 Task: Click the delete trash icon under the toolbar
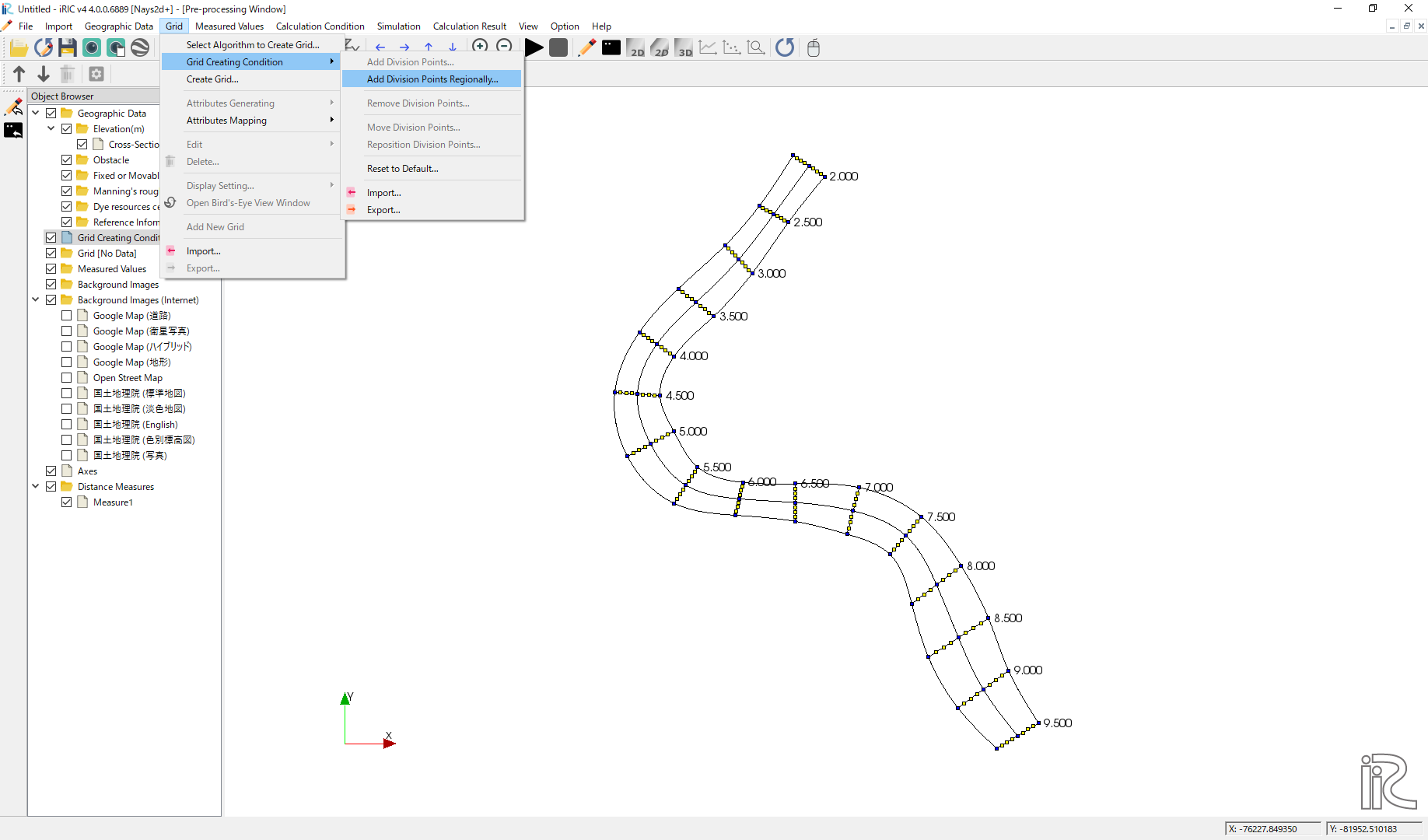pos(68,74)
